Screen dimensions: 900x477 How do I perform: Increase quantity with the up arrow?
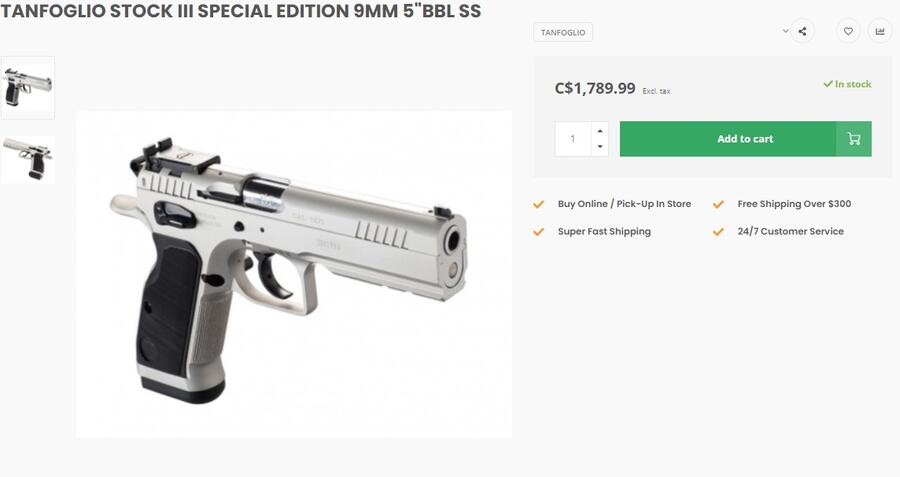point(599,131)
